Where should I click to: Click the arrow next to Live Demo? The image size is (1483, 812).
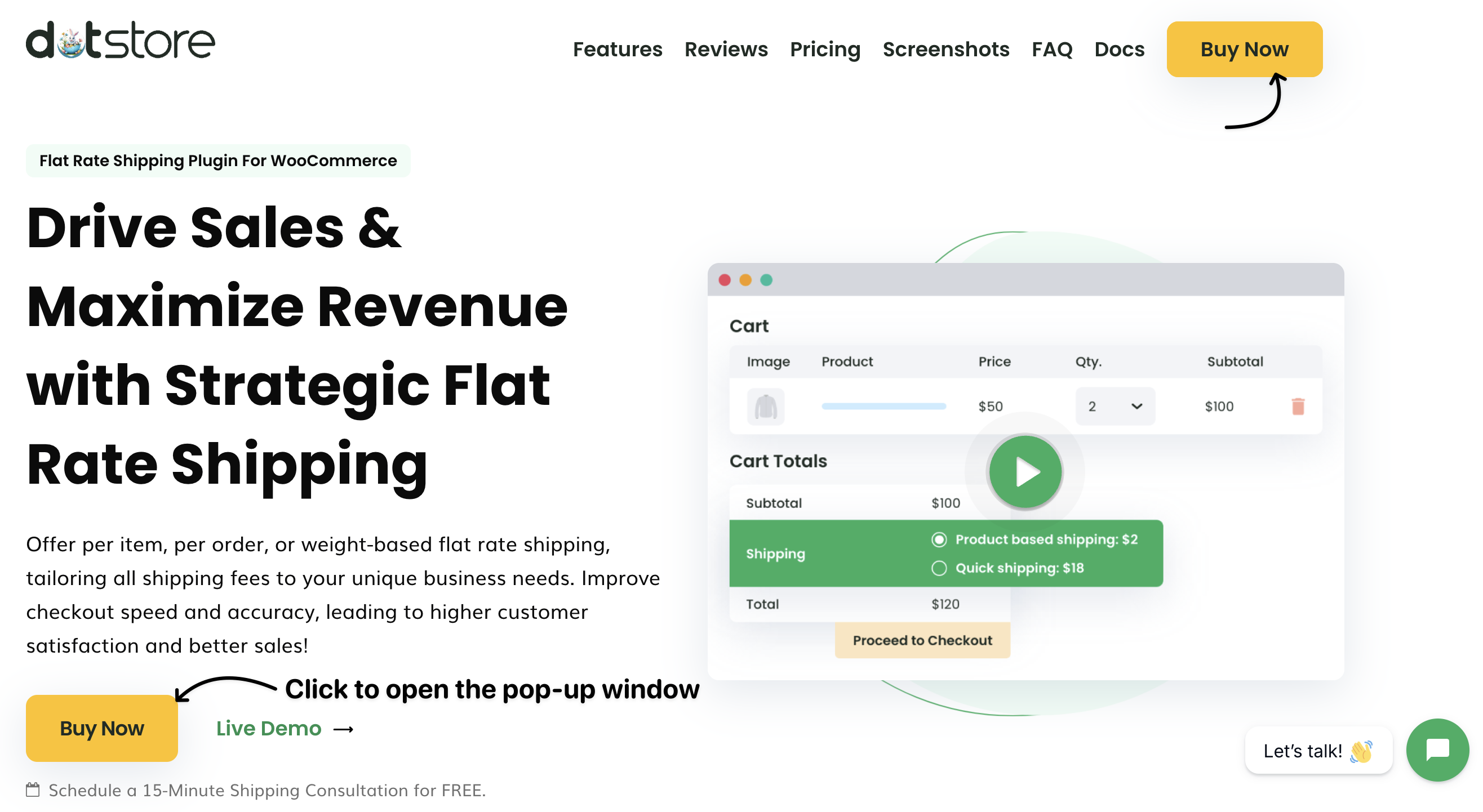point(344,729)
